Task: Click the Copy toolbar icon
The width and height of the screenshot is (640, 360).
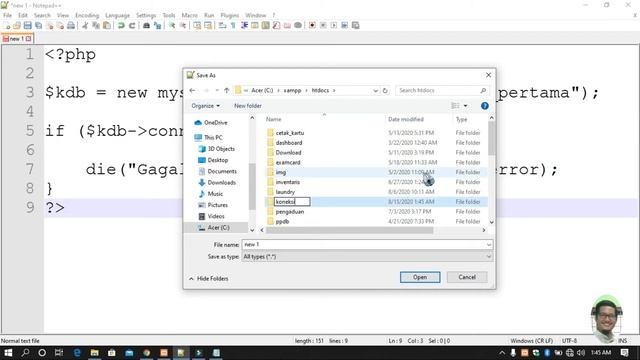Action: [x=96, y=25]
